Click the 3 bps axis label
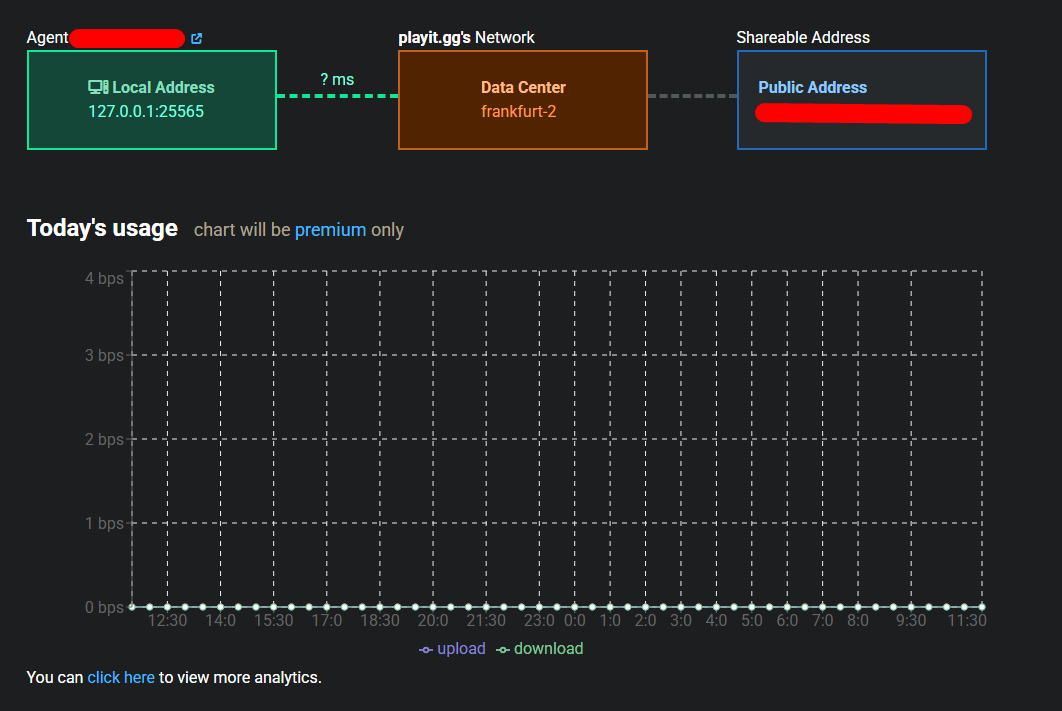Screen dimensions: 1062x711 point(104,356)
